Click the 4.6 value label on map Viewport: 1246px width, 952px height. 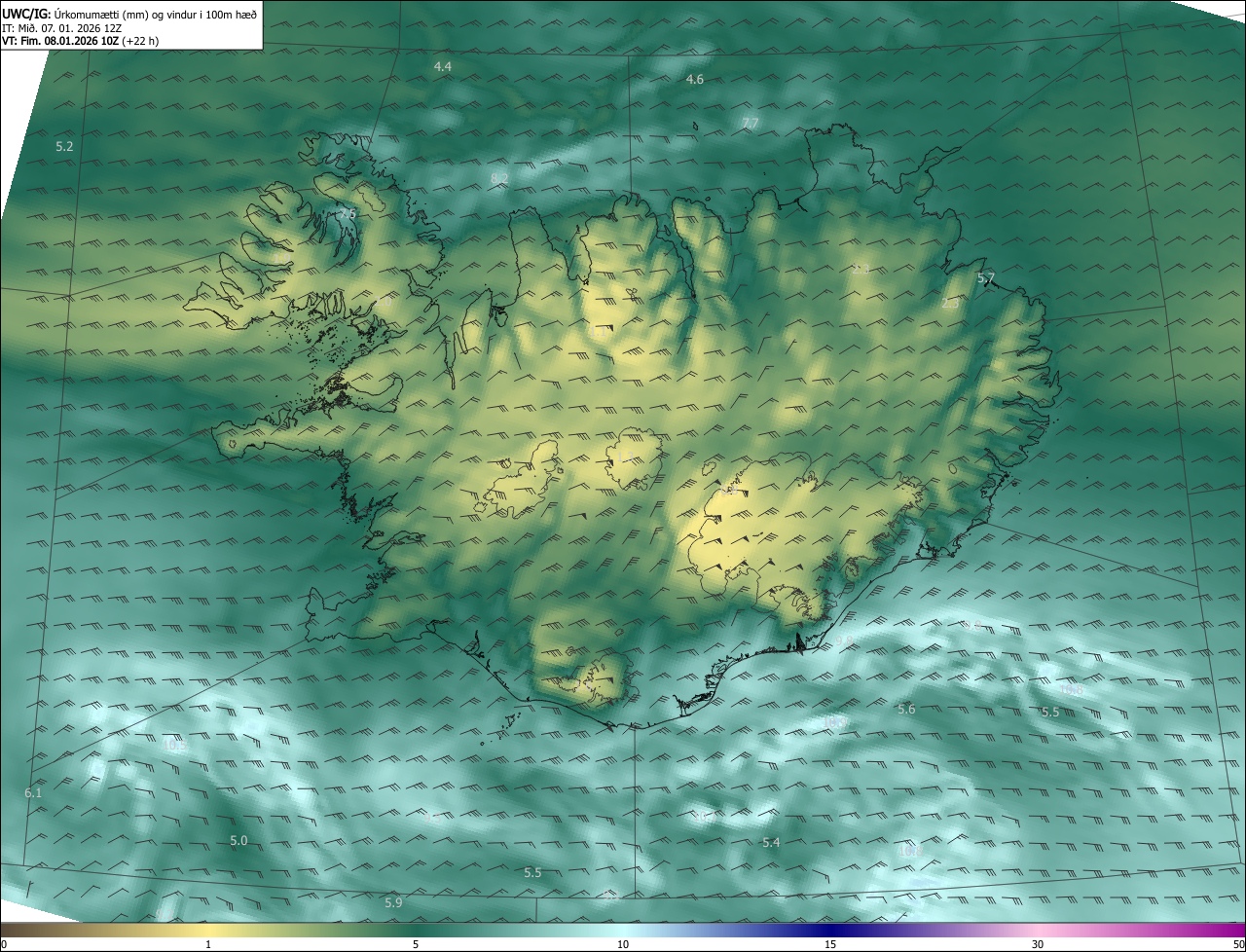pos(695,79)
